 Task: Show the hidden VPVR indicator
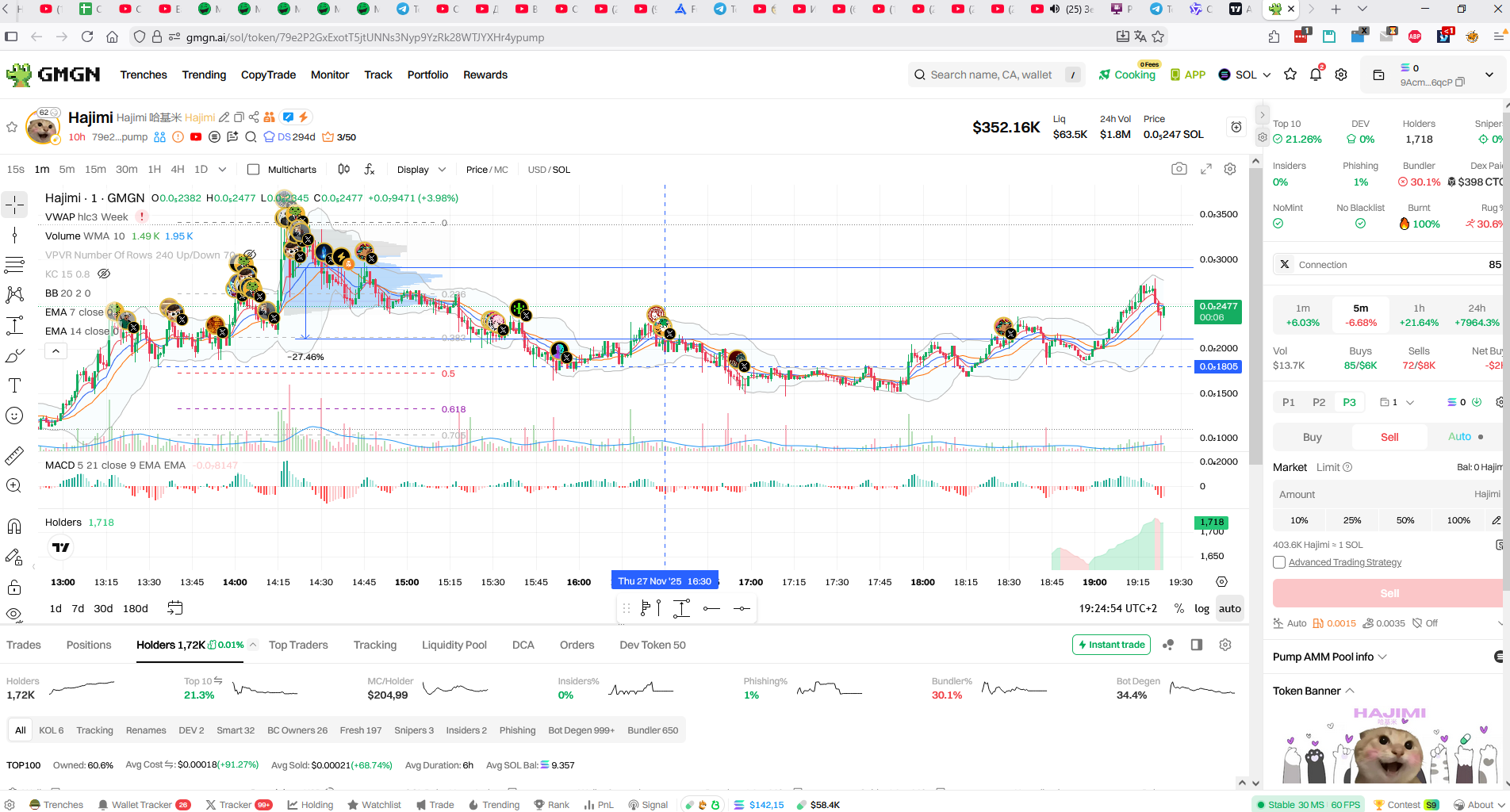pyautogui.click(x=250, y=255)
